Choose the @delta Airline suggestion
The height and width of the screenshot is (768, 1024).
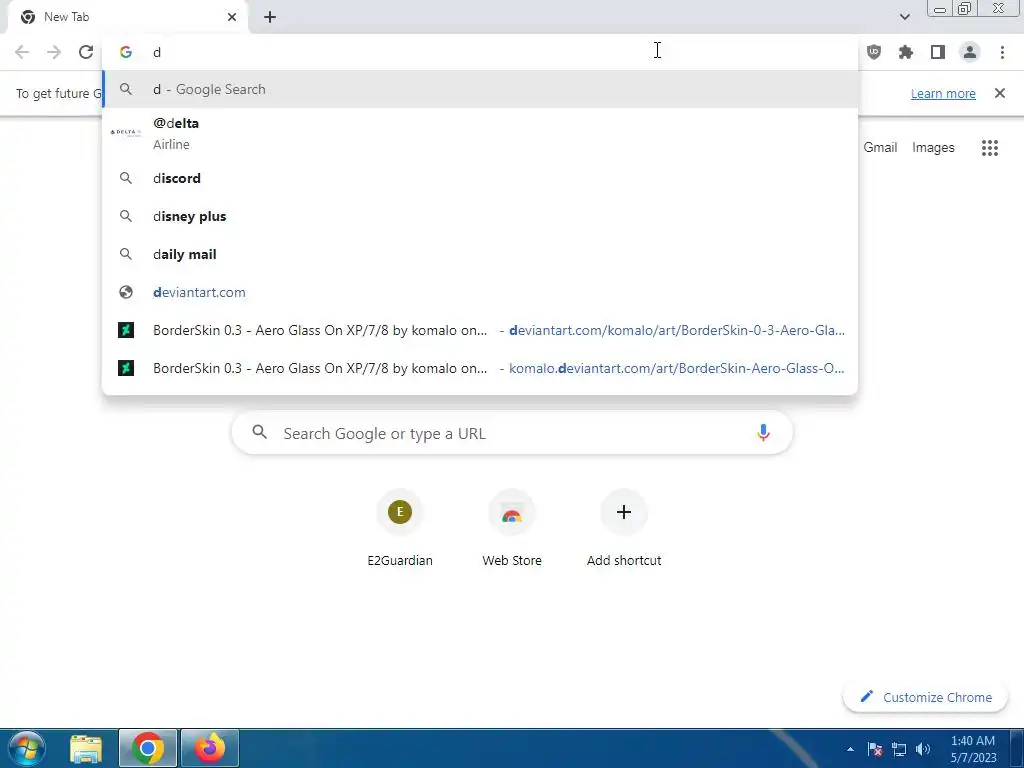tap(480, 133)
